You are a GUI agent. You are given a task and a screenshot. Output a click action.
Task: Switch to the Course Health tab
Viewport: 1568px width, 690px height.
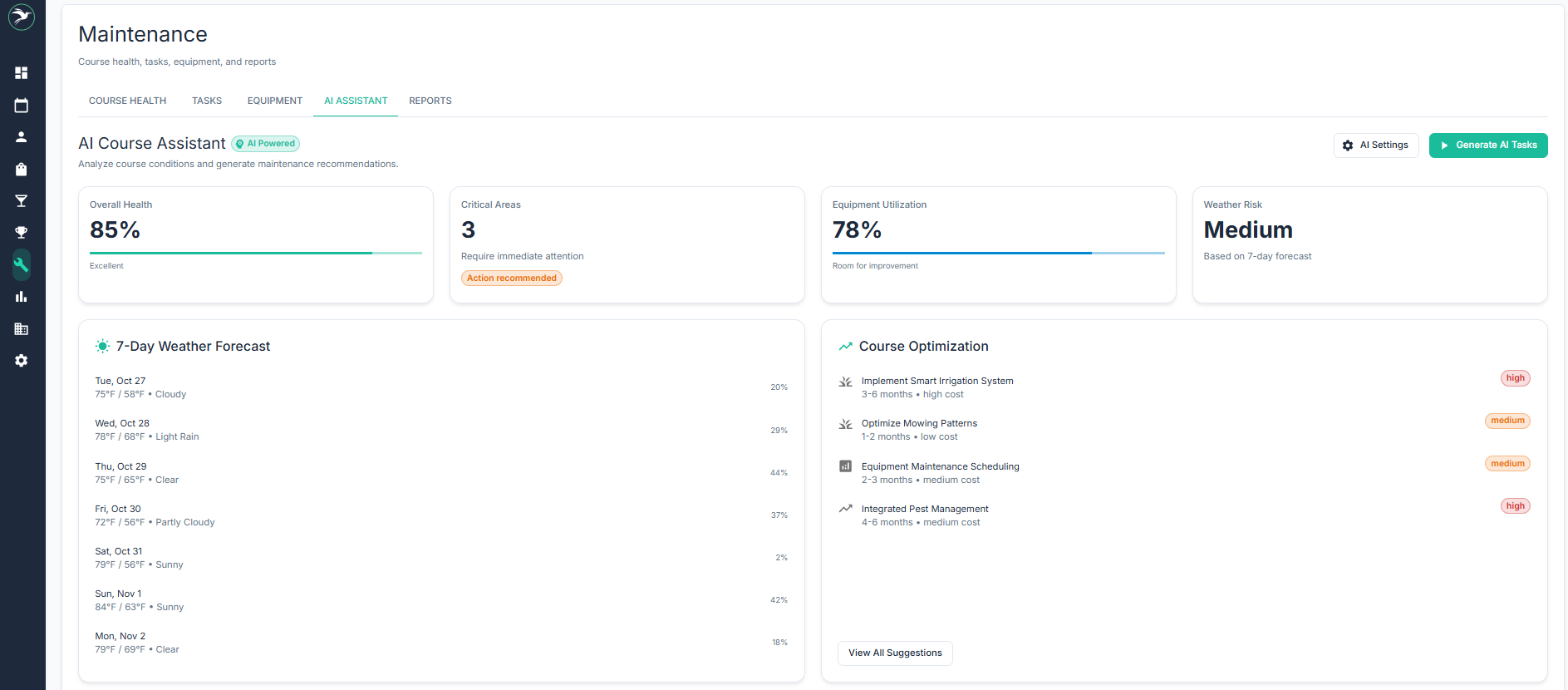tap(127, 101)
